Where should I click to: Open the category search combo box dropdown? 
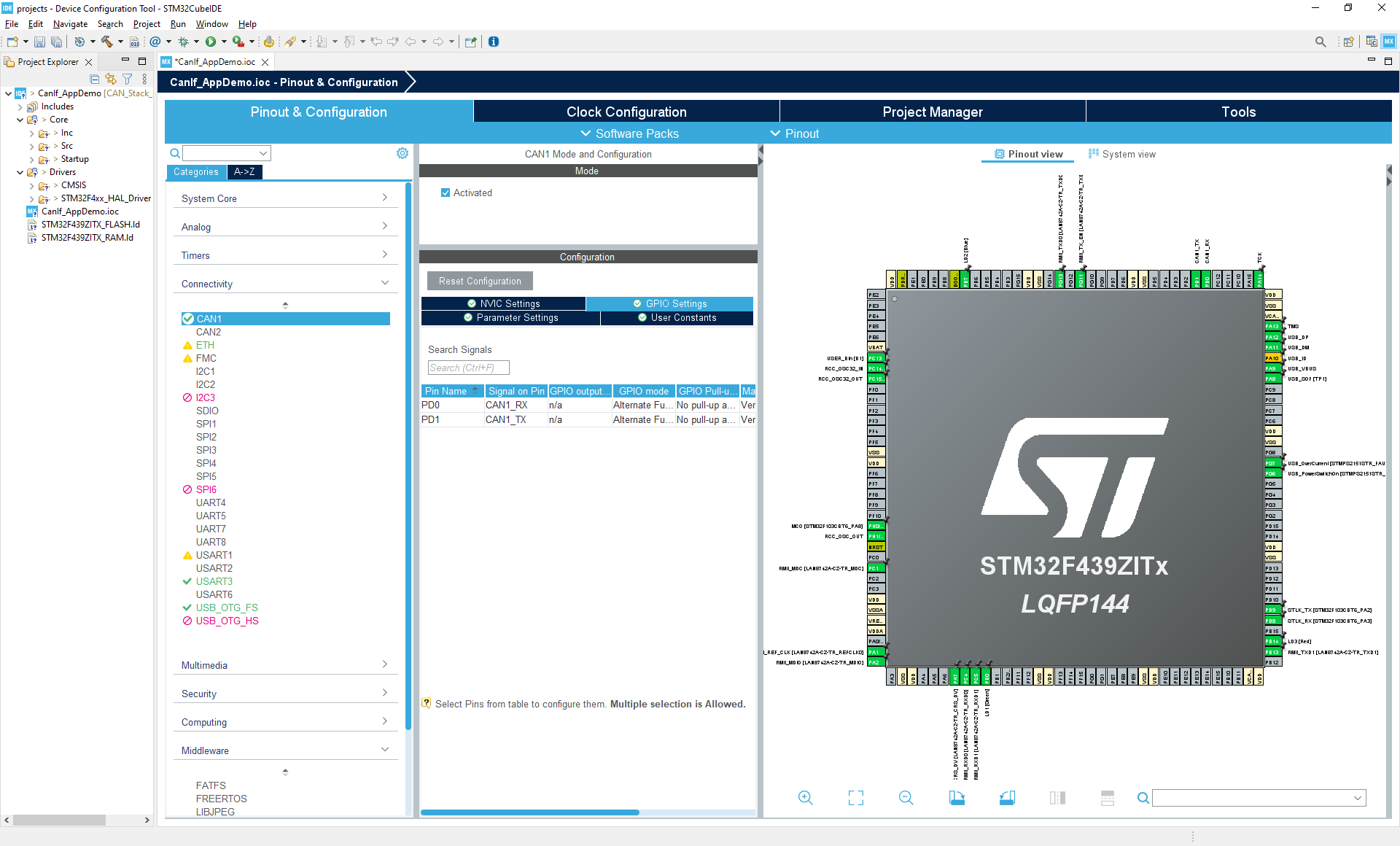263,153
